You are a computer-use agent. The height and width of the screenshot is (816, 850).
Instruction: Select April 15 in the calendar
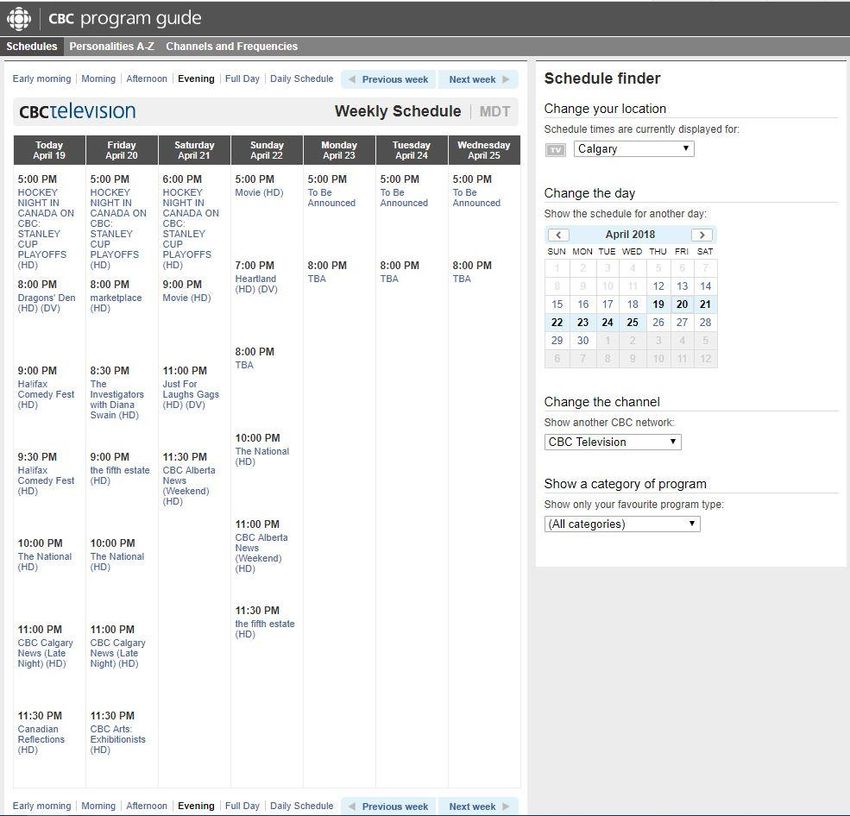(557, 304)
